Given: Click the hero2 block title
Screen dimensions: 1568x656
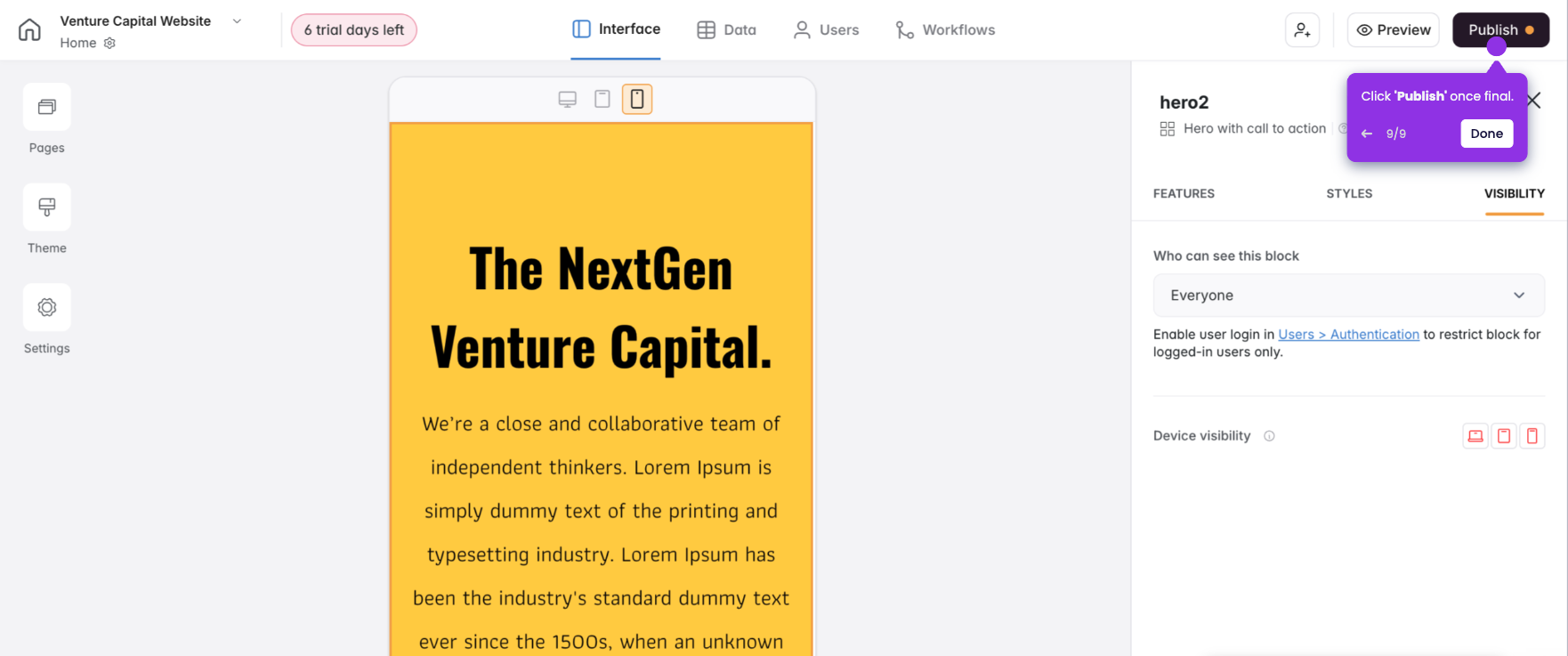Looking at the screenshot, I should 1184,102.
